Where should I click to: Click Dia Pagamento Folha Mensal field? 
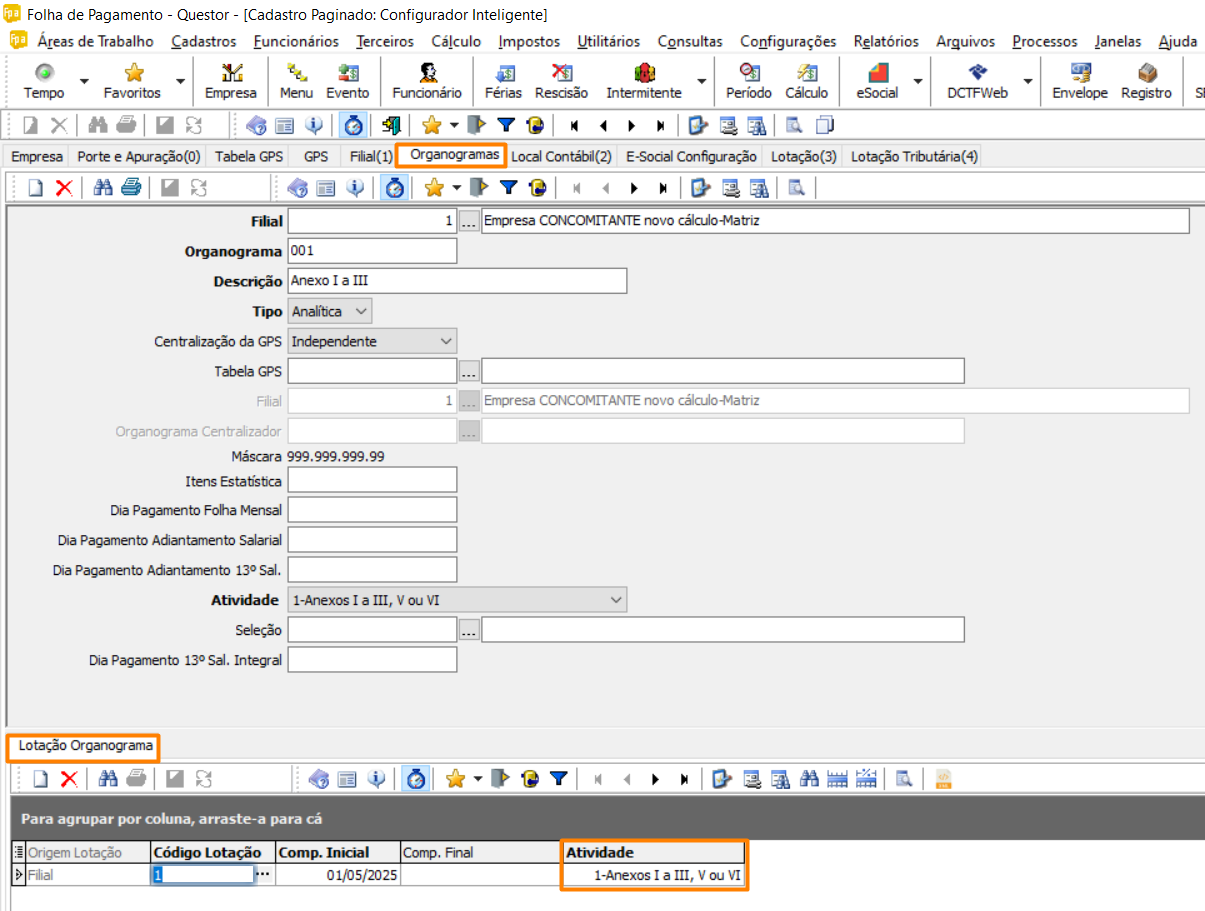(372, 510)
